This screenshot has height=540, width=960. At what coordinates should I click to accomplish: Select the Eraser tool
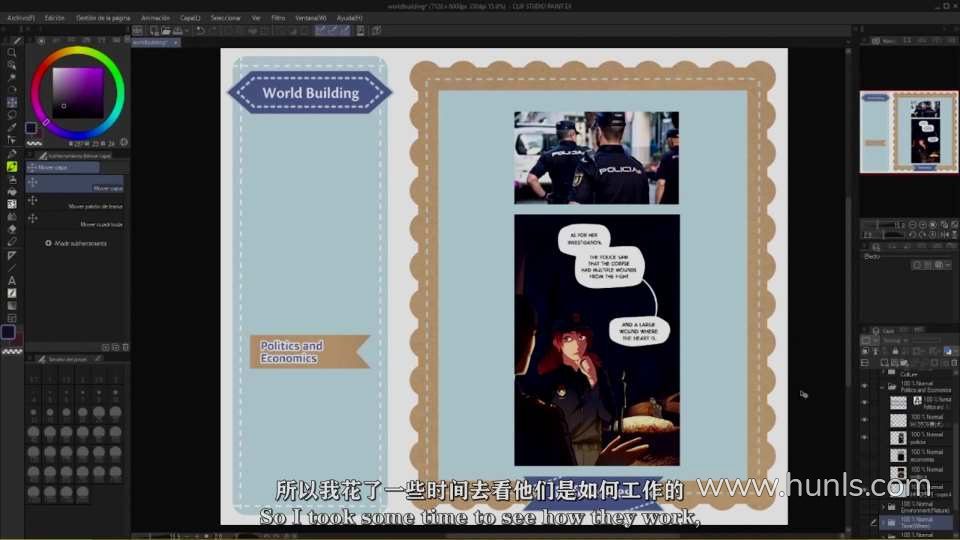[x=12, y=229]
